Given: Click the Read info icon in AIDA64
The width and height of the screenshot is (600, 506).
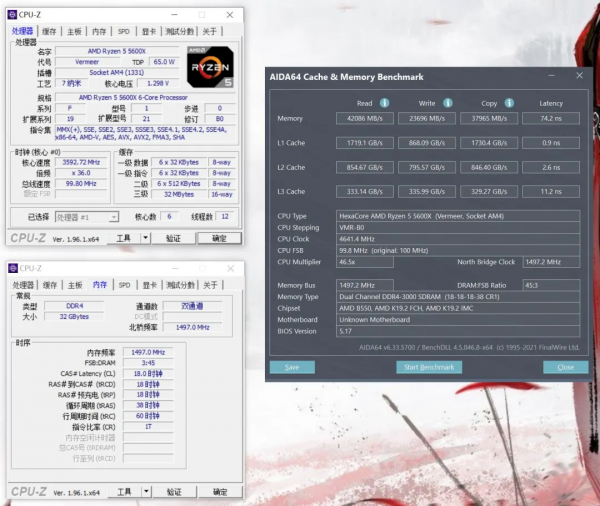Looking at the screenshot, I should (x=384, y=102).
